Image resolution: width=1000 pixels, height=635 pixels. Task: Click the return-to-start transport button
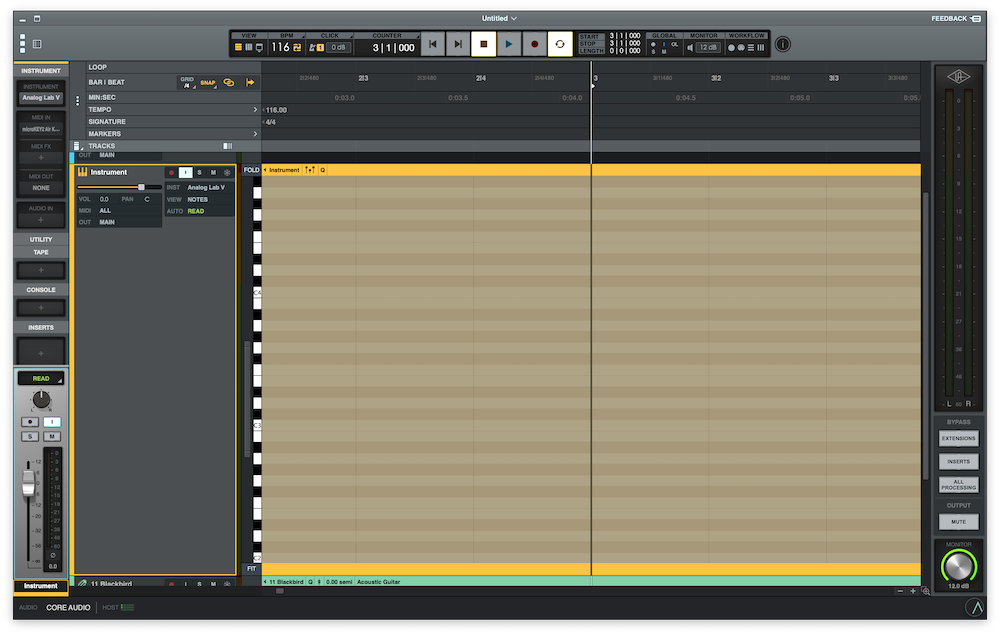[432, 44]
